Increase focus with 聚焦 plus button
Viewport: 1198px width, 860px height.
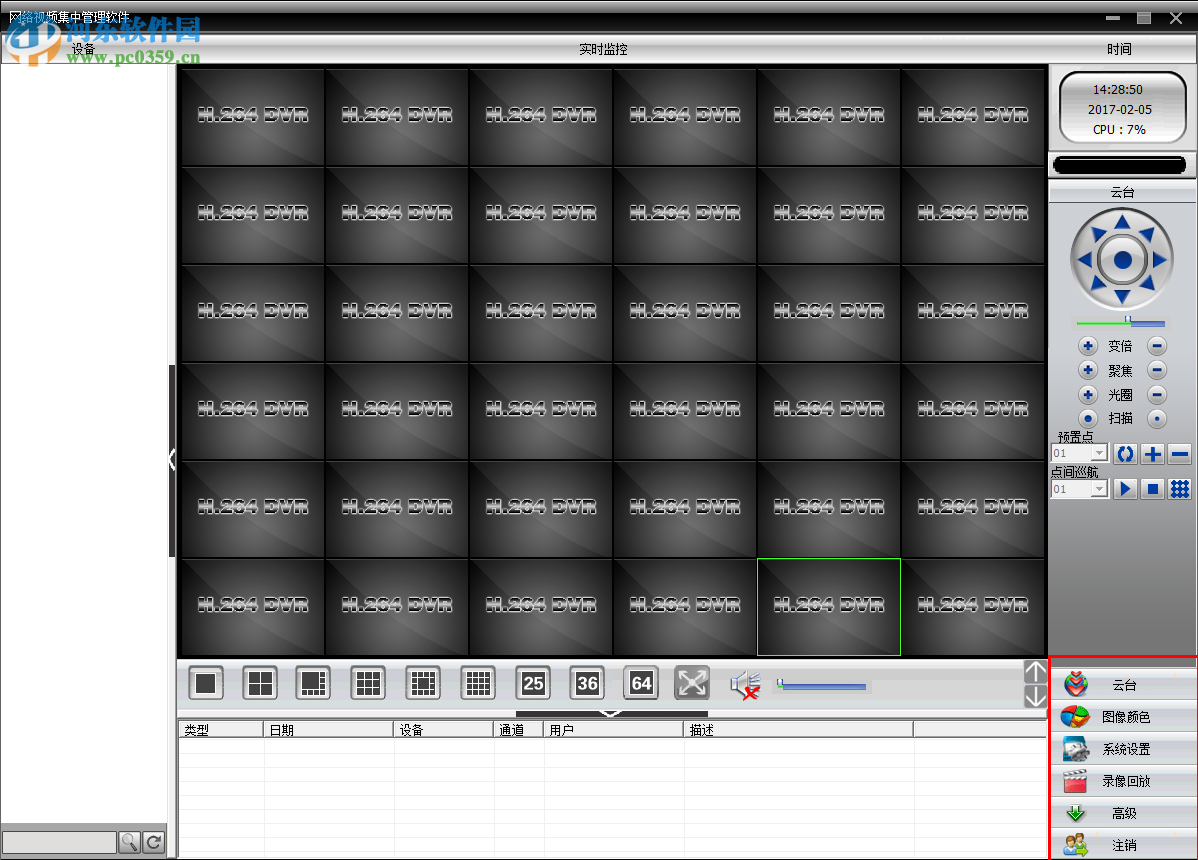coord(1088,370)
